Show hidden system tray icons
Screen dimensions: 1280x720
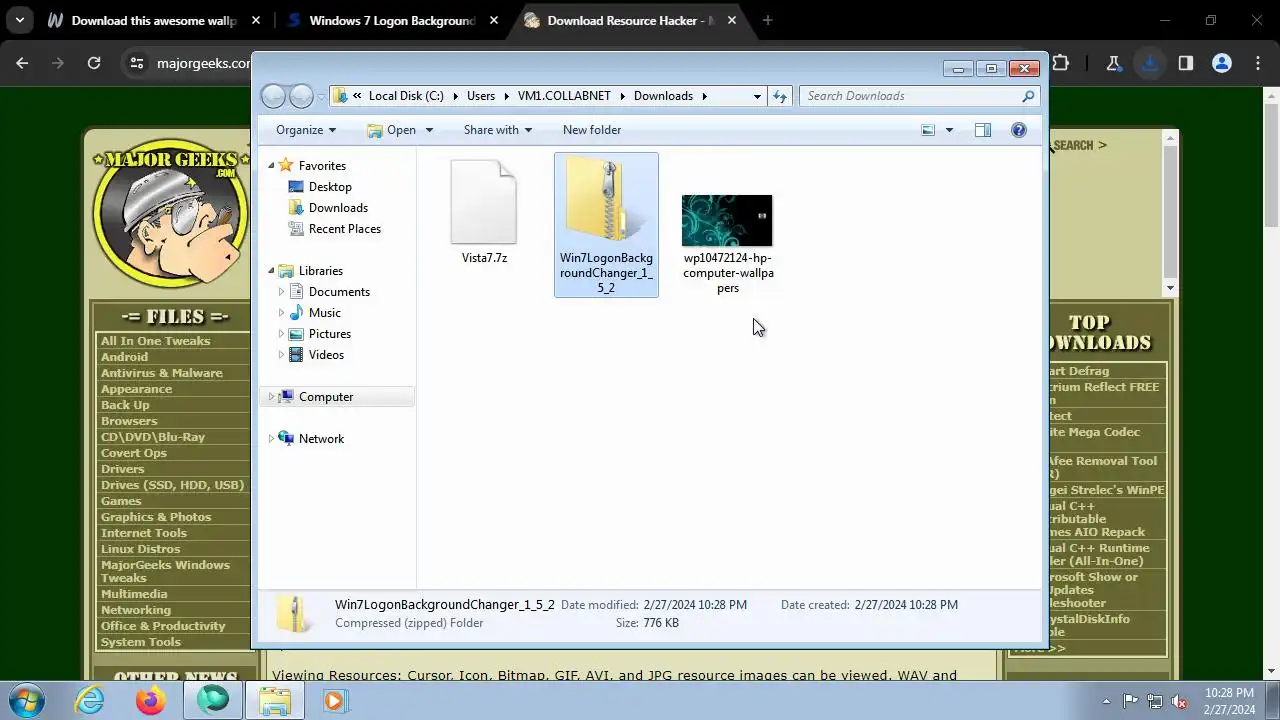[x=1106, y=701]
